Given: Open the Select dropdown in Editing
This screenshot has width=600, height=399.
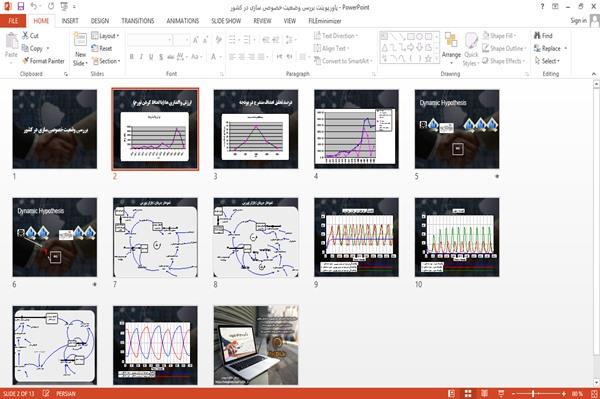Looking at the screenshot, I should (547, 61).
